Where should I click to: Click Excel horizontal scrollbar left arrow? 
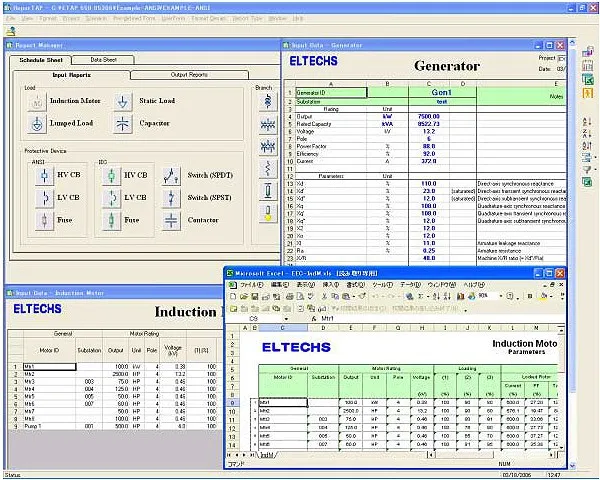431,455
